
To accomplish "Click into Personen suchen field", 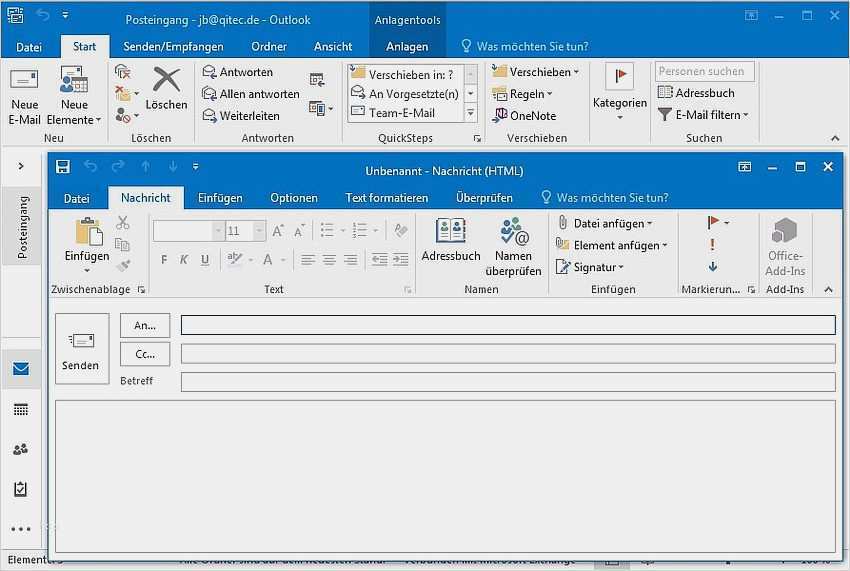I will tap(704, 71).
